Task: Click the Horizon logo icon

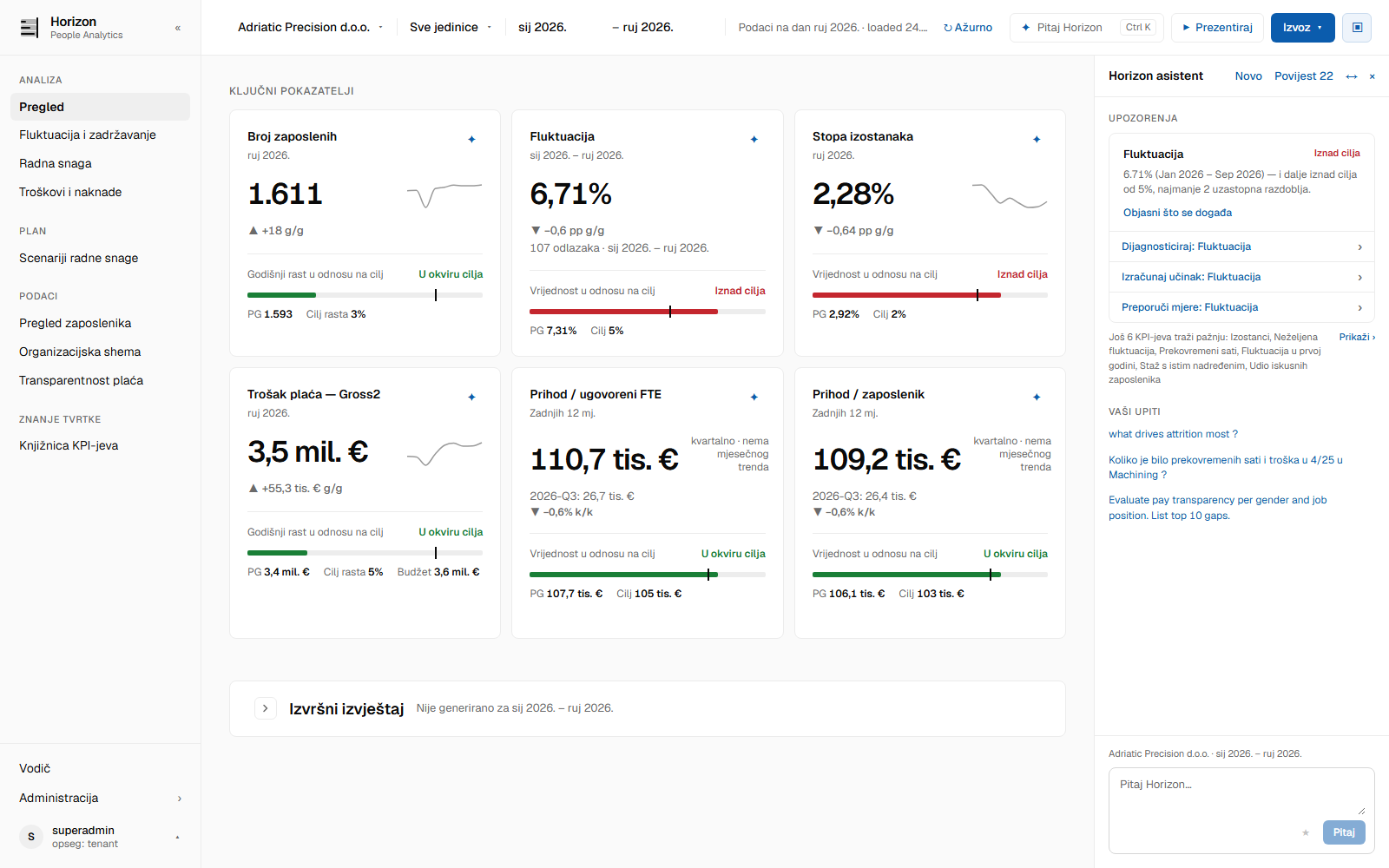Action: 30,28
